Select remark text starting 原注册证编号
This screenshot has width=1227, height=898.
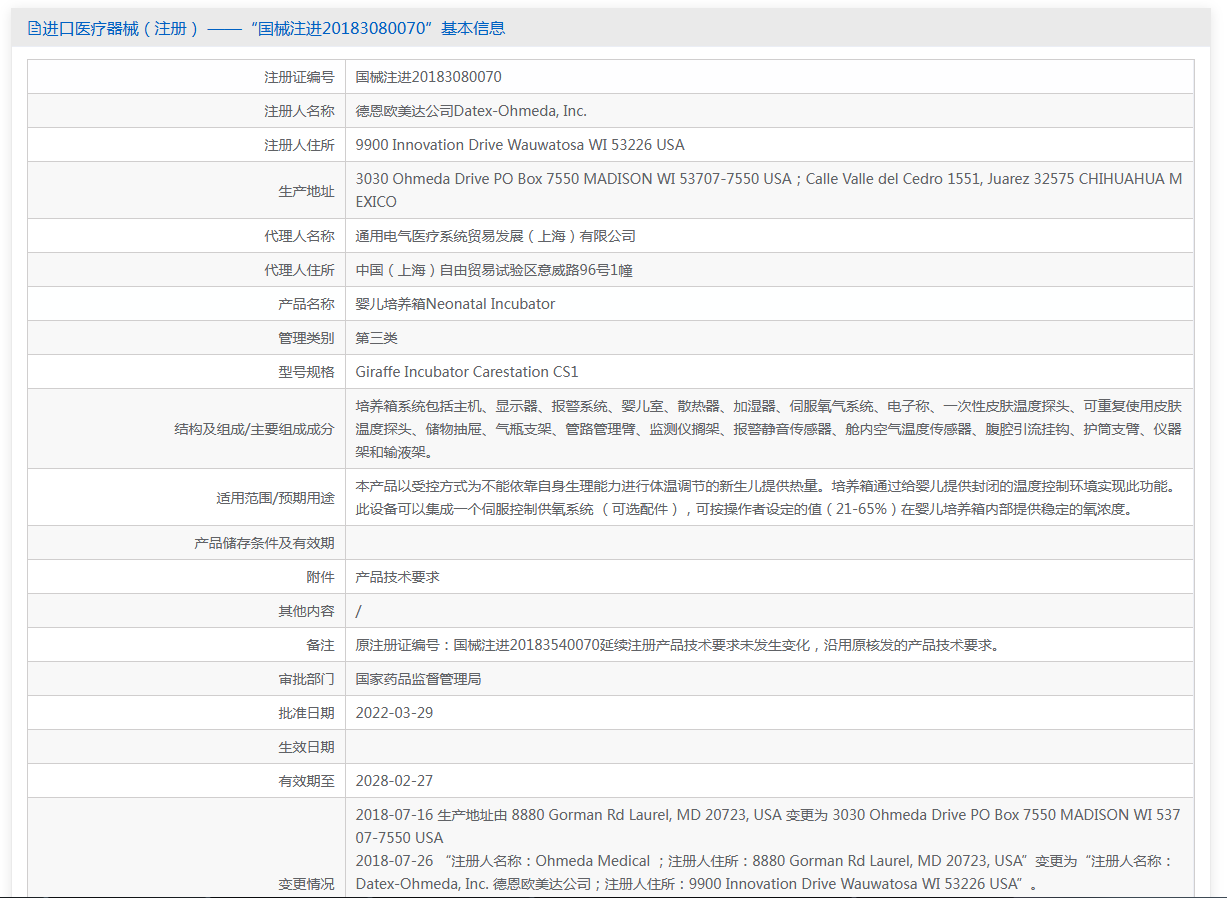click(x=677, y=645)
